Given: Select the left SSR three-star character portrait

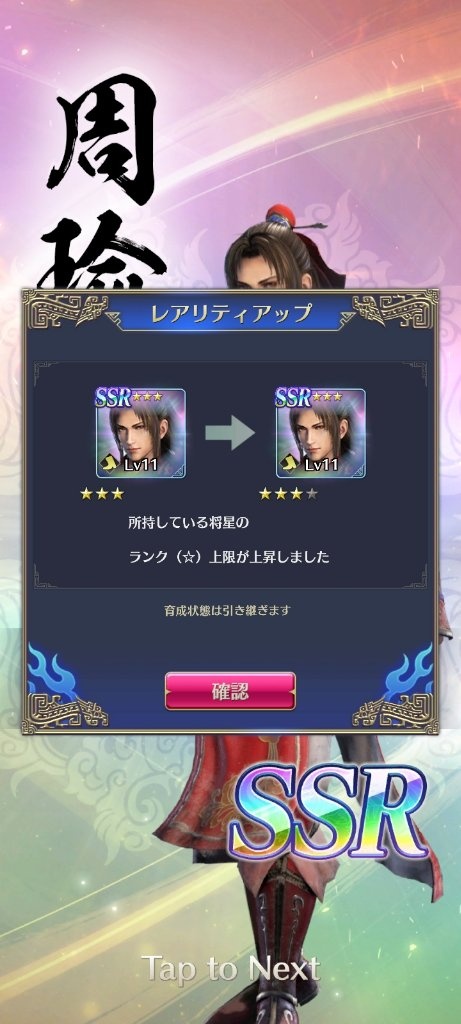Looking at the screenshot, I should click(x=140, y=433).
